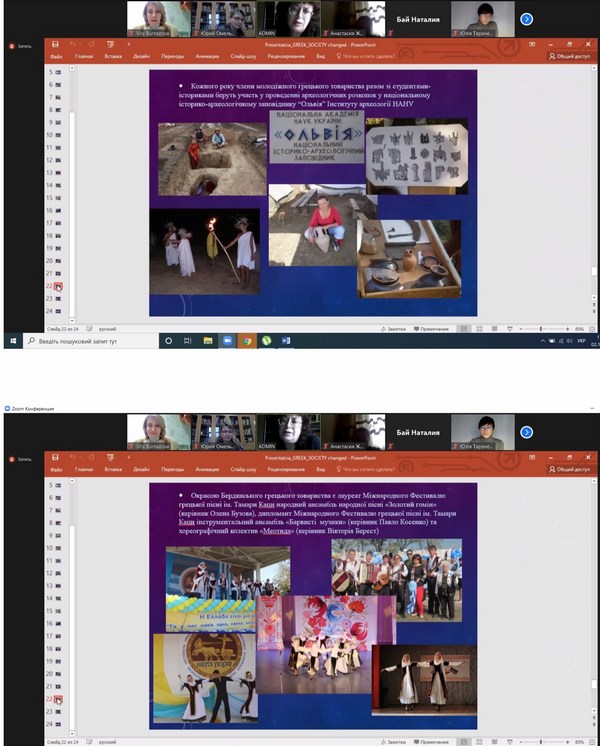Switch to Normal view icon, upper screenshot
Screen dimensions: 600x746
click(x=464, y=329)
